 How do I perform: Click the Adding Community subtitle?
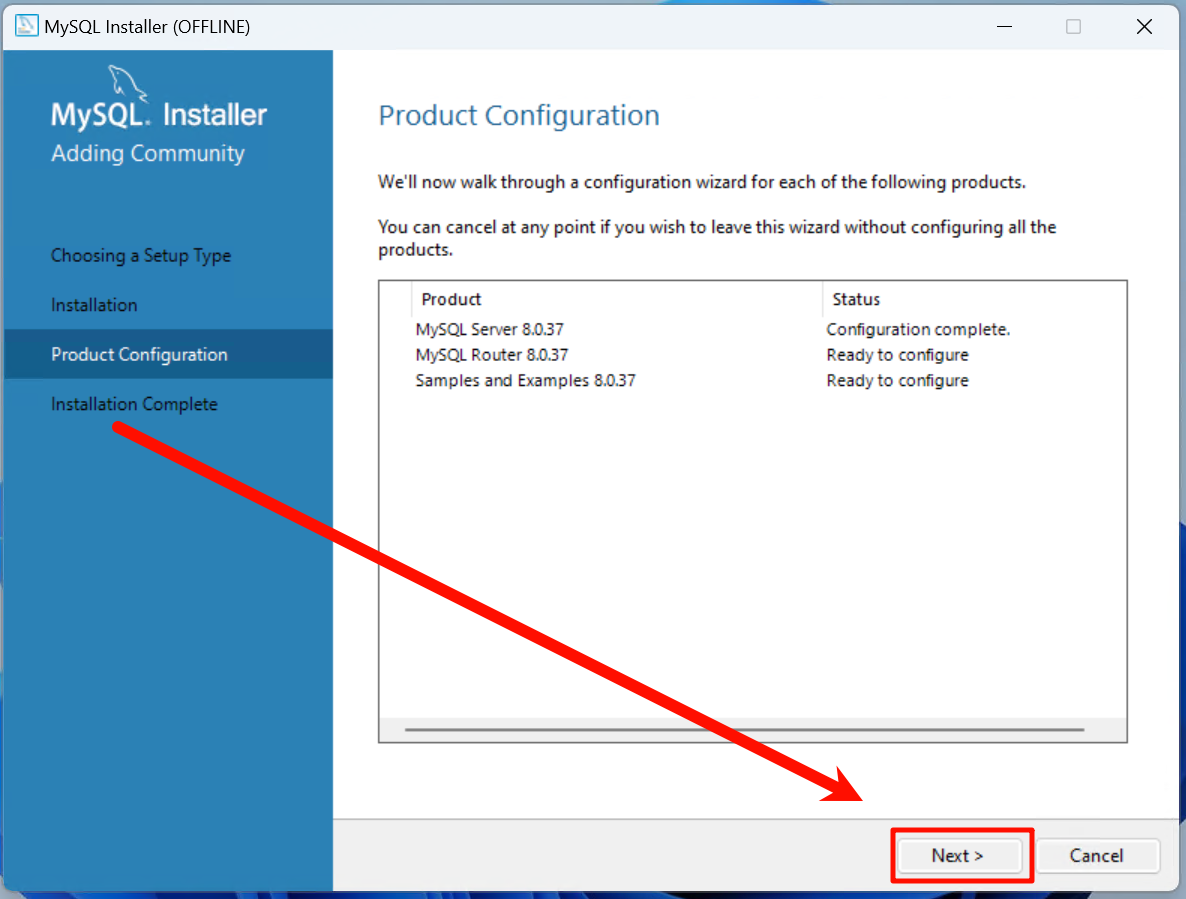(147, 153)
